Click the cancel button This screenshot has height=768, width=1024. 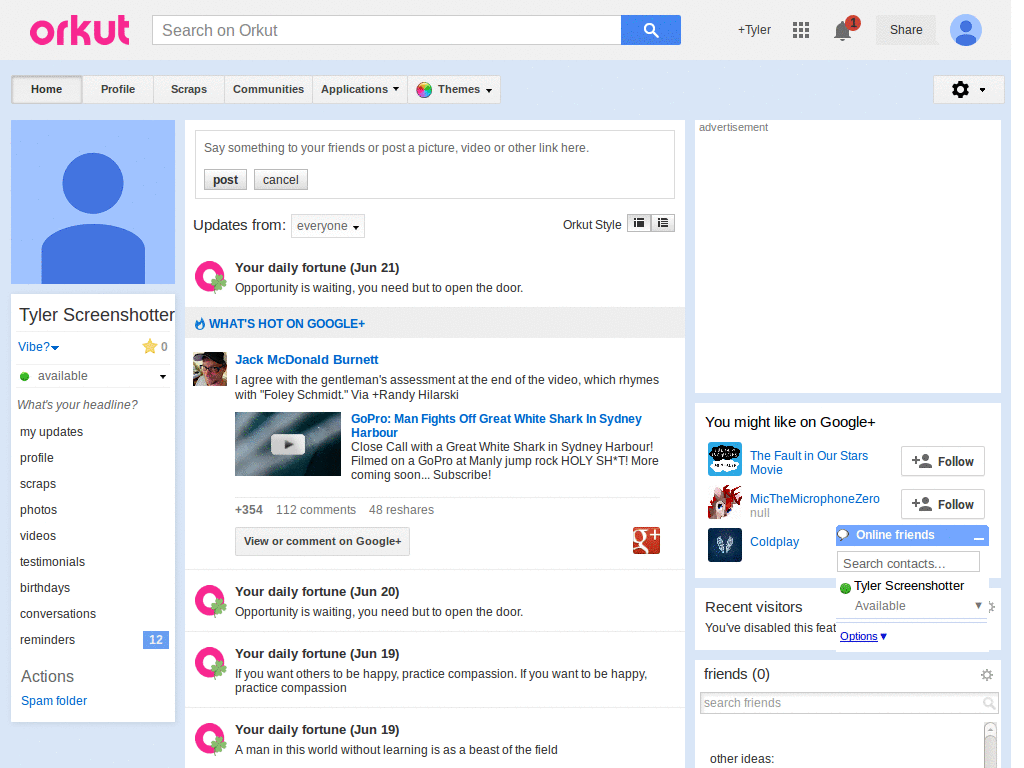281,180
